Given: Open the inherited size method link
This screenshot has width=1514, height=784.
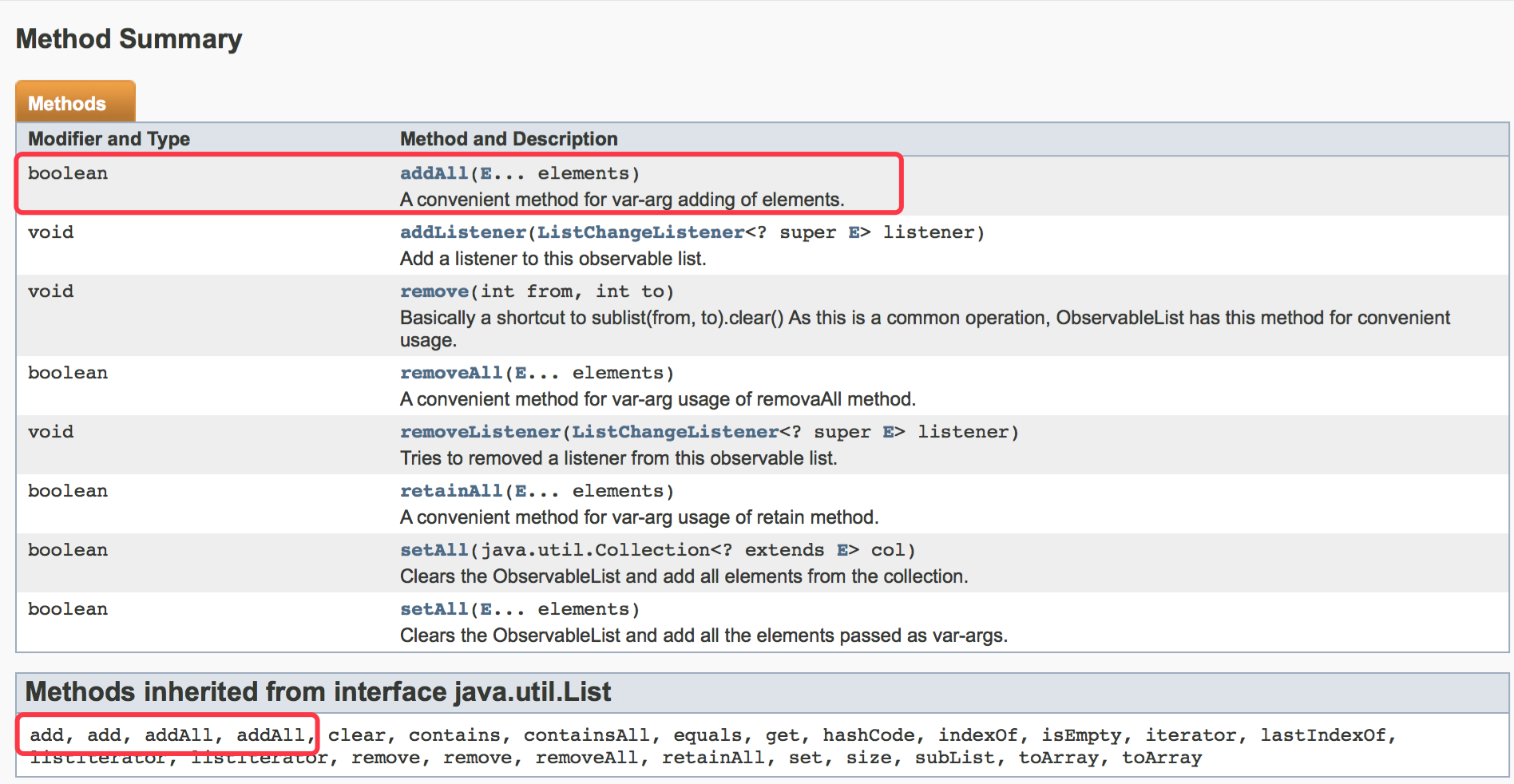Looking at the screenshot, I should tap(868, 758).
